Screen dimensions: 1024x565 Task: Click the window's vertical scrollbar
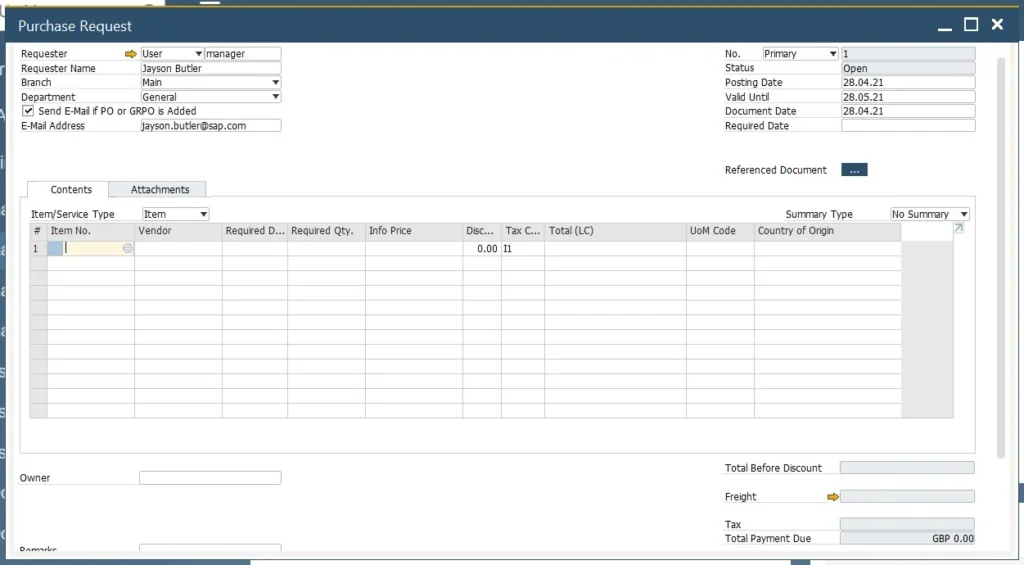click(x=1001, y=250)
